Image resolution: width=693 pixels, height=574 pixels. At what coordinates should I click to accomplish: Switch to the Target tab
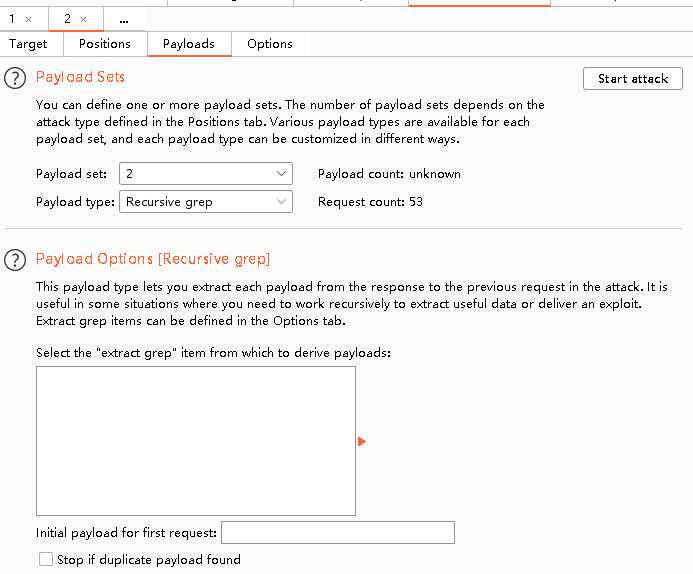click(28, 44)
